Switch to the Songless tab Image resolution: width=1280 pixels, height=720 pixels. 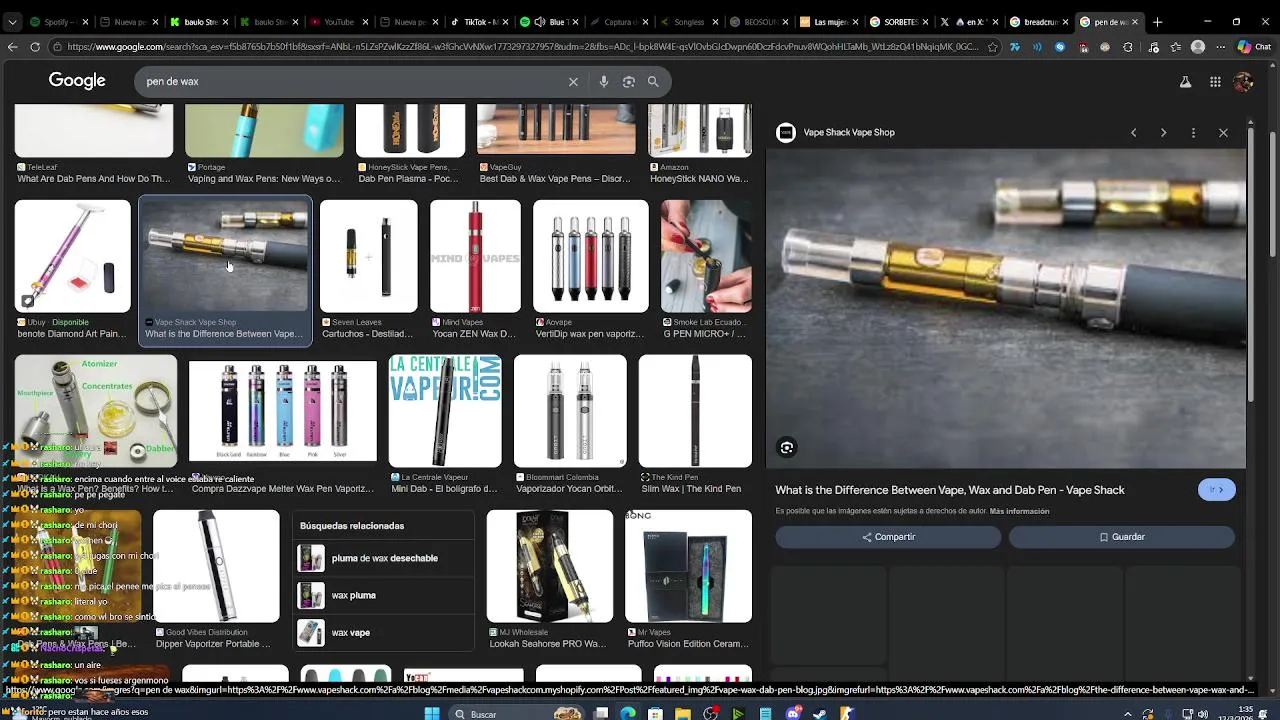(689, 22)
